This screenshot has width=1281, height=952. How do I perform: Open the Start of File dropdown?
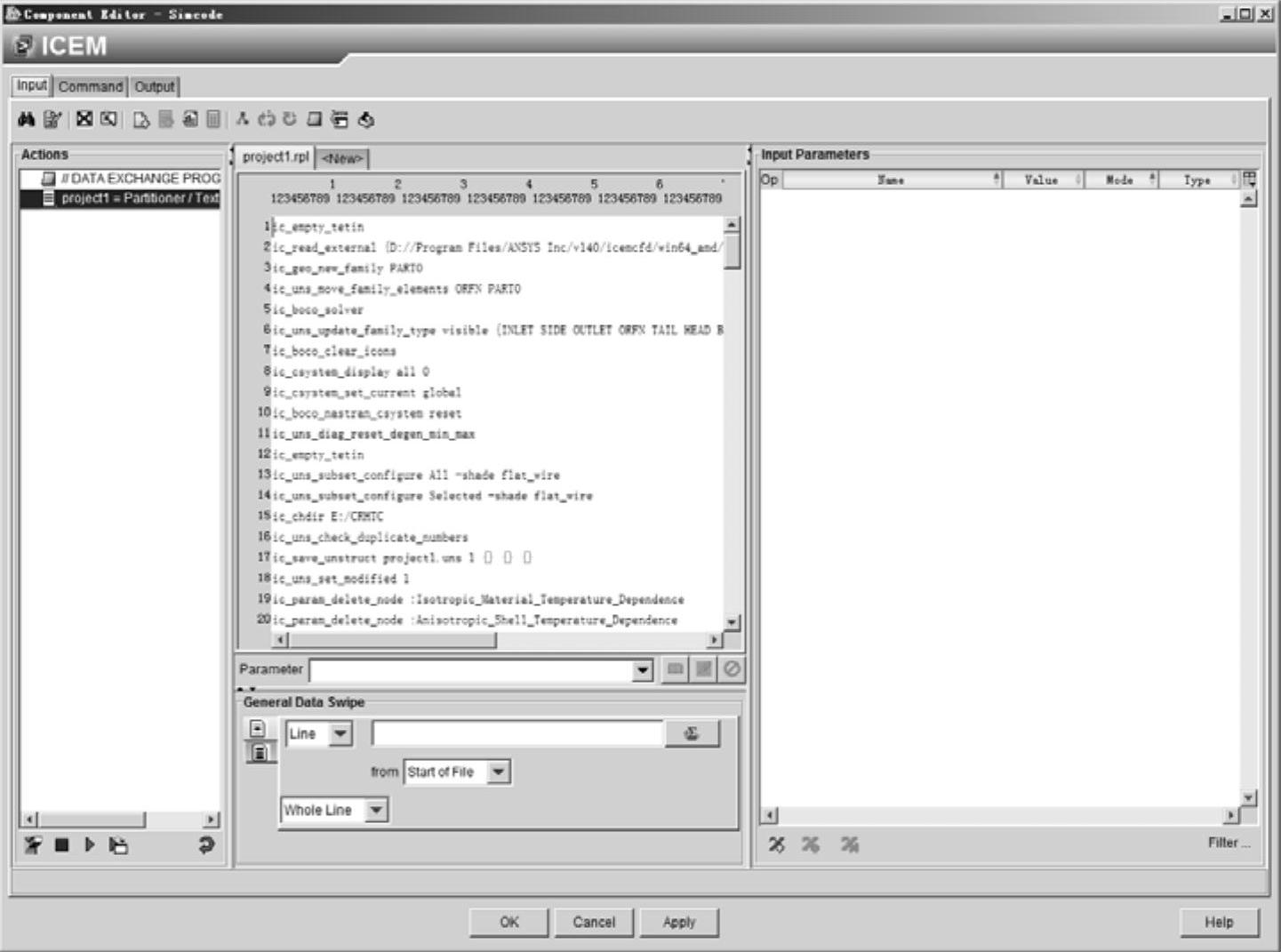(499, 772)
